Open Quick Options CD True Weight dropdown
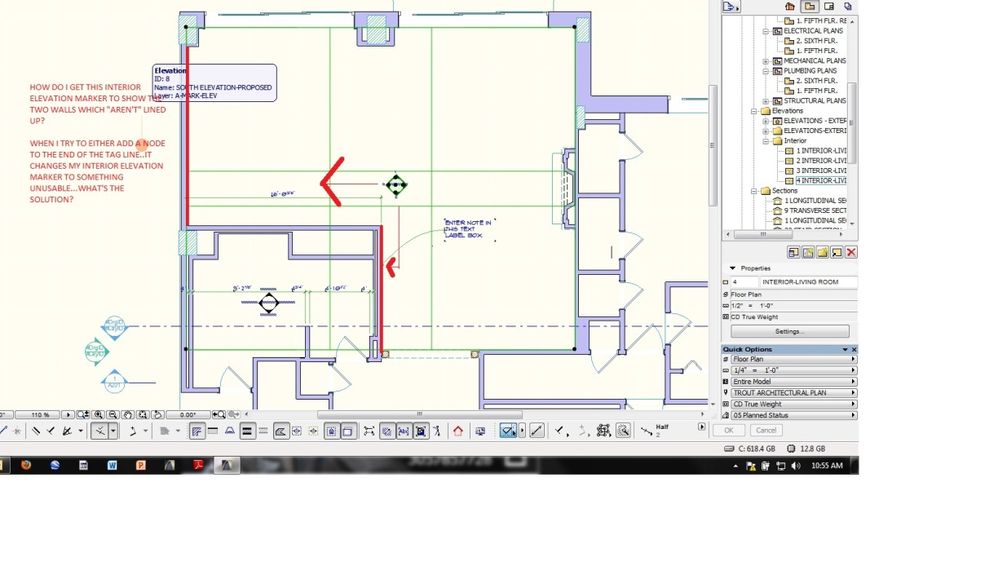 tap(793, 404)
